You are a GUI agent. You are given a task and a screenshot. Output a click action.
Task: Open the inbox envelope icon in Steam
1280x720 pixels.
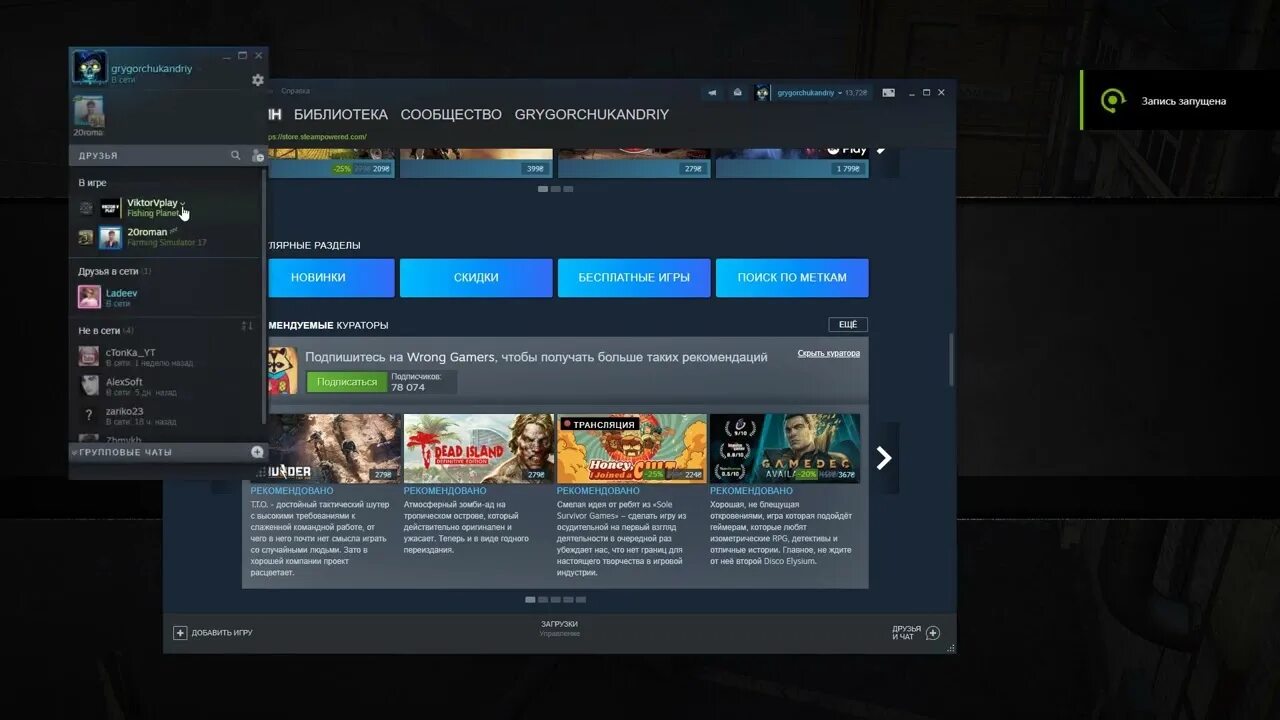coord(738,92)
